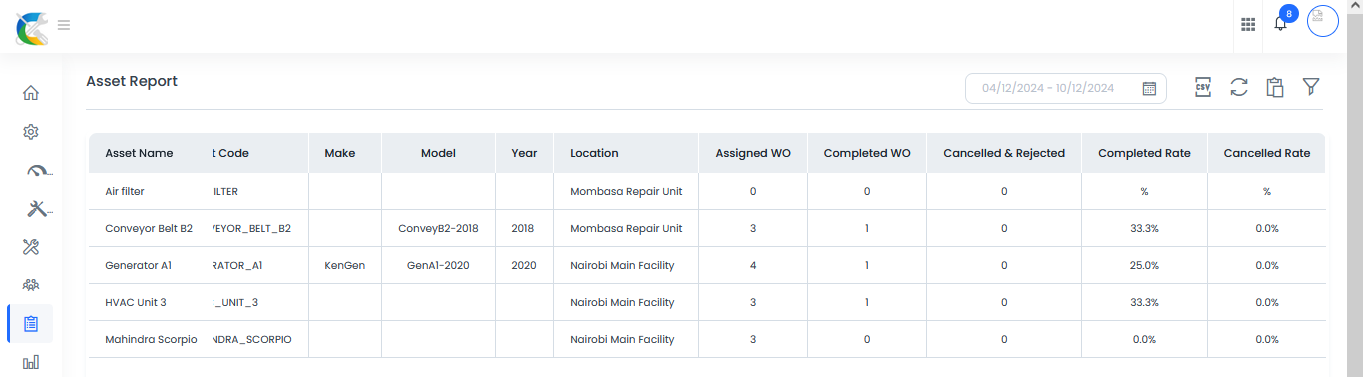Click year 2020 in Generator A1 row
The width and height of the screenshot is (1363, 377).
(x=524, y=265)
